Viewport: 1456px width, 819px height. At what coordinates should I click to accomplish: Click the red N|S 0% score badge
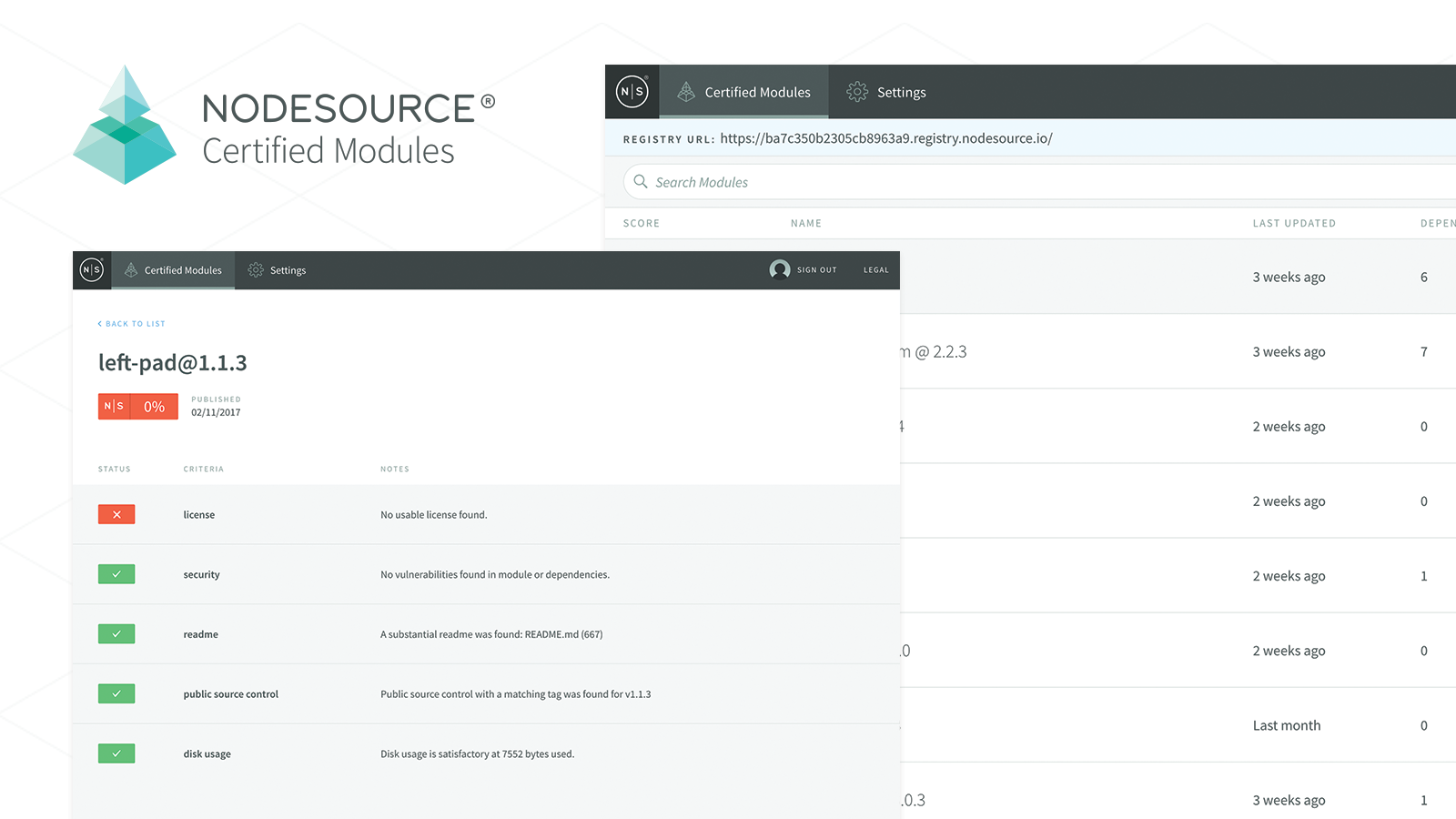(138, 406)
